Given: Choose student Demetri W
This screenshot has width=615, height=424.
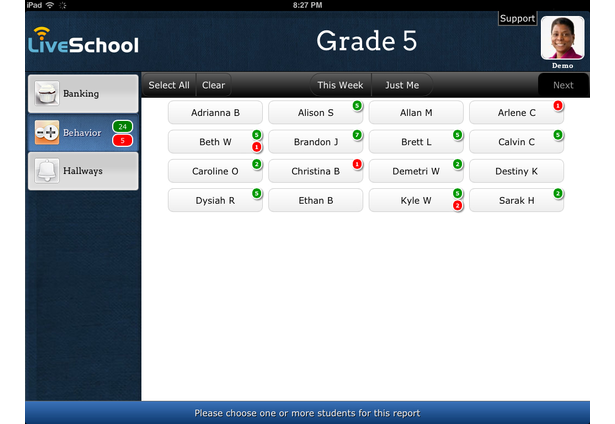Looking at the screenshot, I should (x=416, y=171).
